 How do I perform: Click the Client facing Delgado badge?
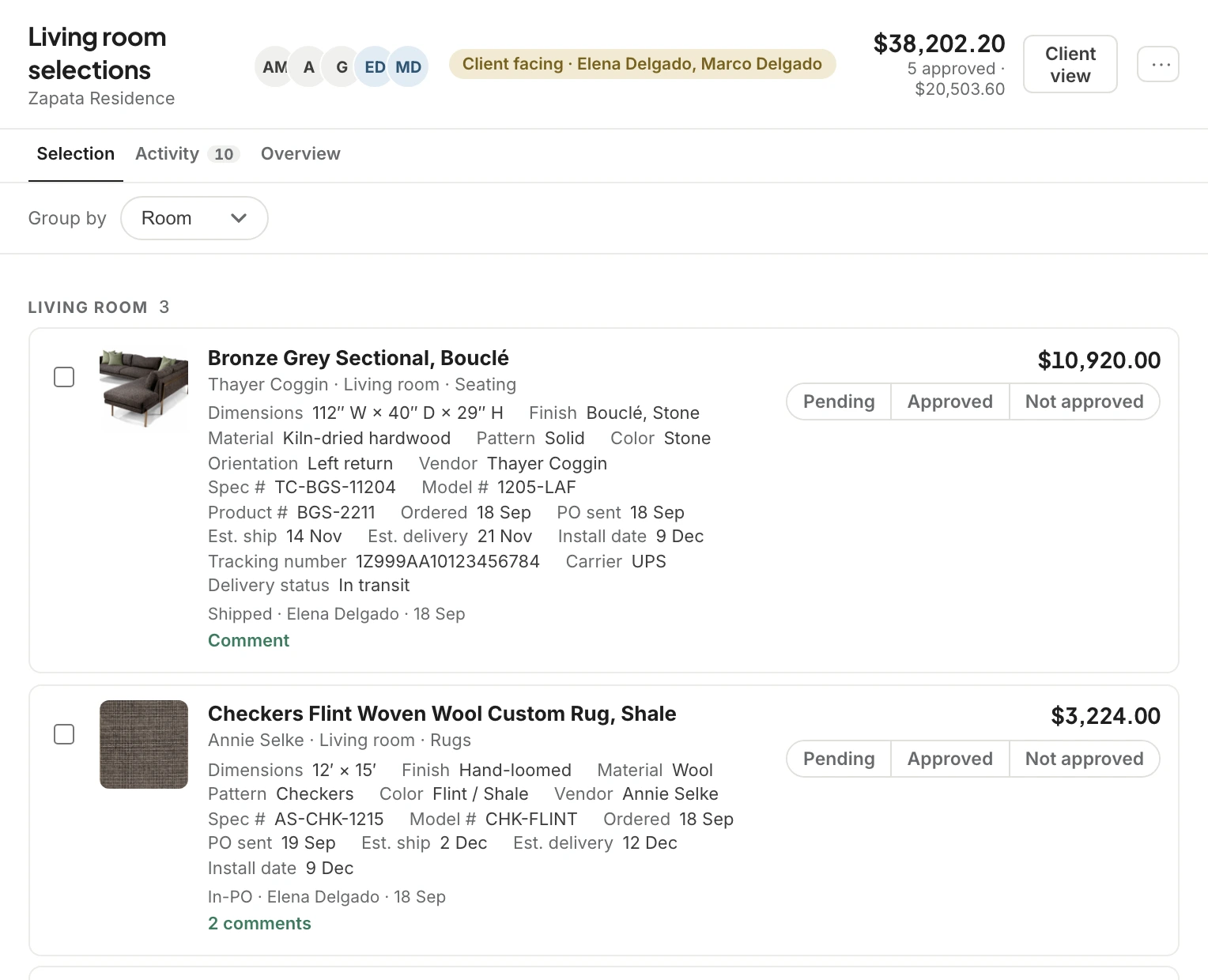click(642, 64)
